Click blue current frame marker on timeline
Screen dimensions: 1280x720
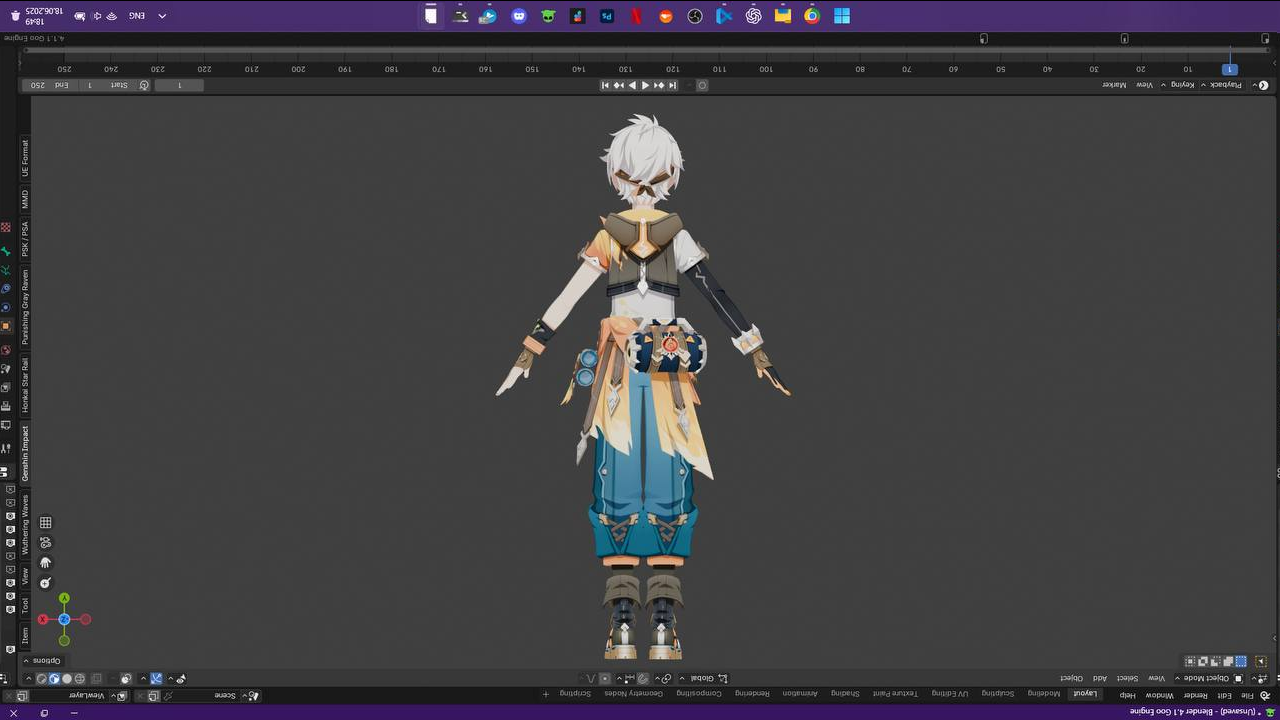click(x=1230, y=69)
